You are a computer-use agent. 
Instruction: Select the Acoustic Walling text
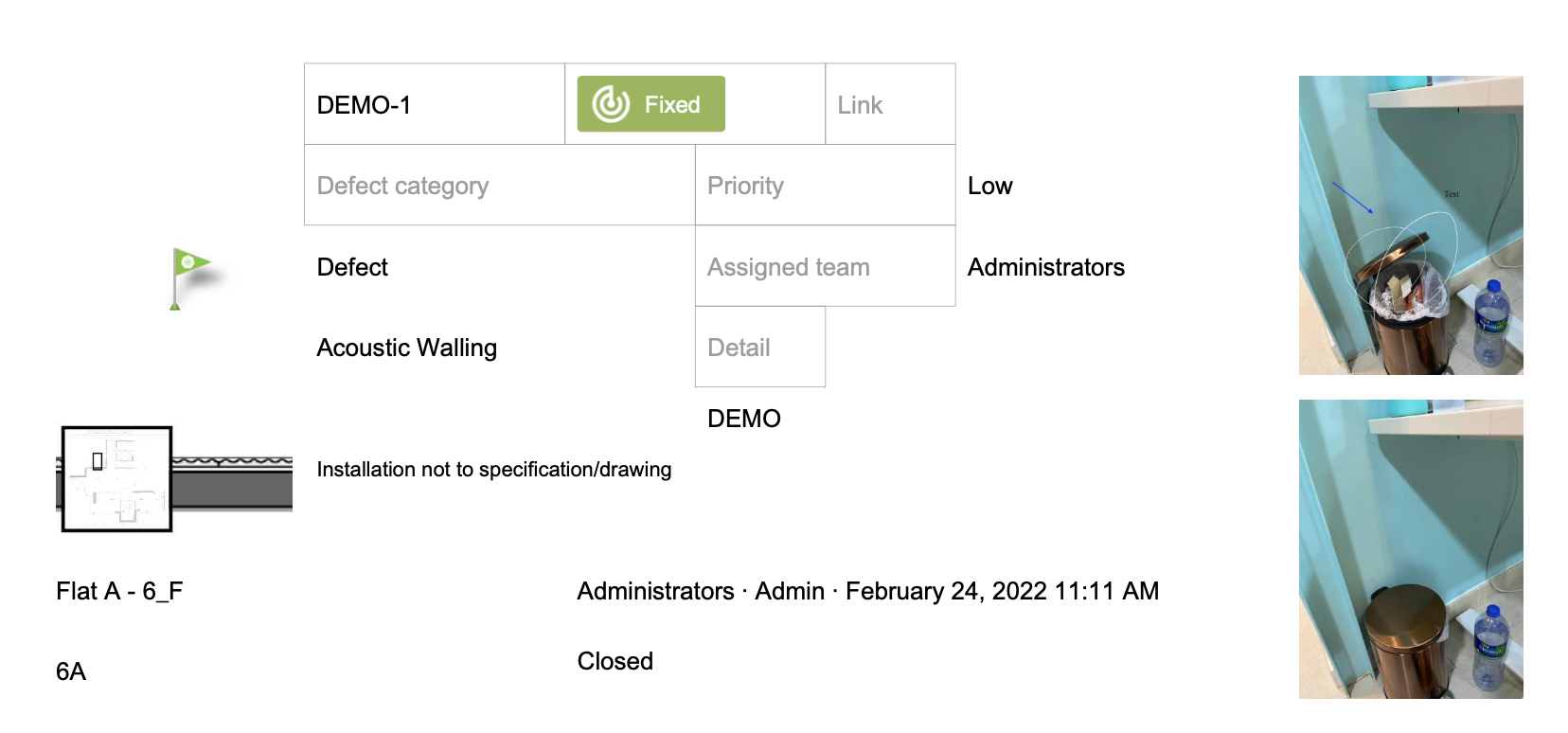click(407, 348)
